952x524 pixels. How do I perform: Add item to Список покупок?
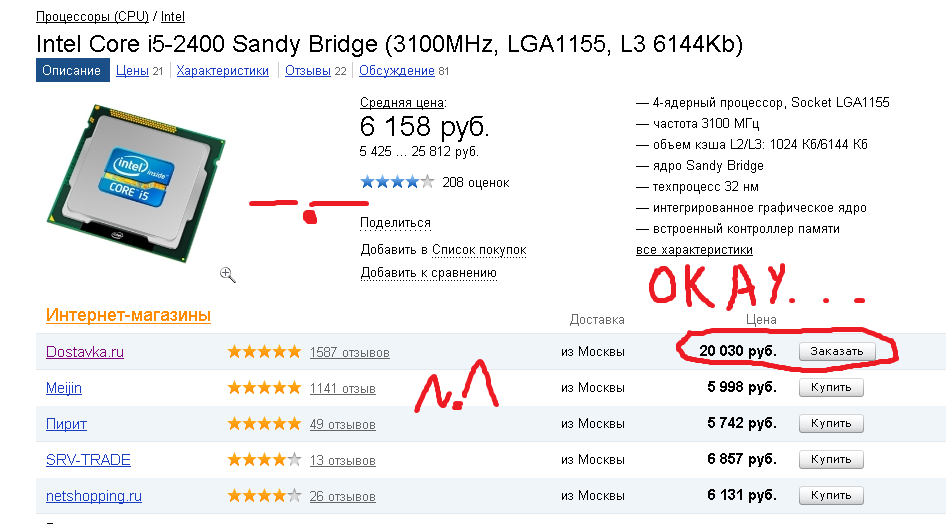[479, 250]
